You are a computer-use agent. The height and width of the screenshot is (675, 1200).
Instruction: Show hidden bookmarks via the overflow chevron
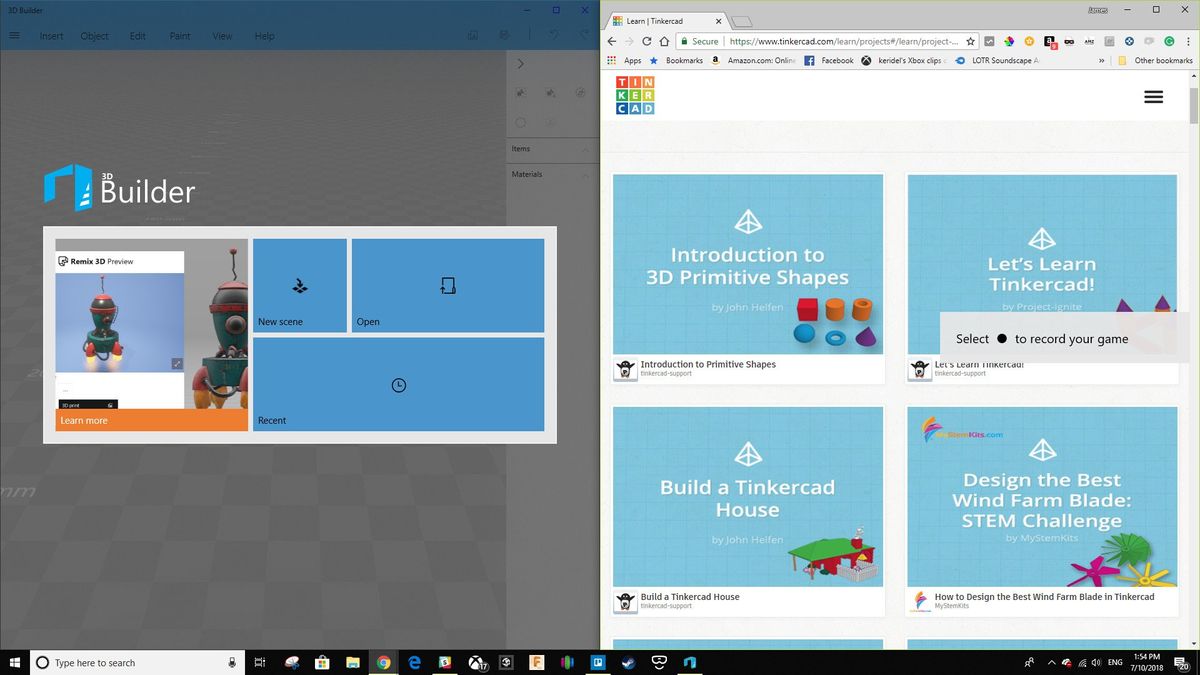point(1100,60)
